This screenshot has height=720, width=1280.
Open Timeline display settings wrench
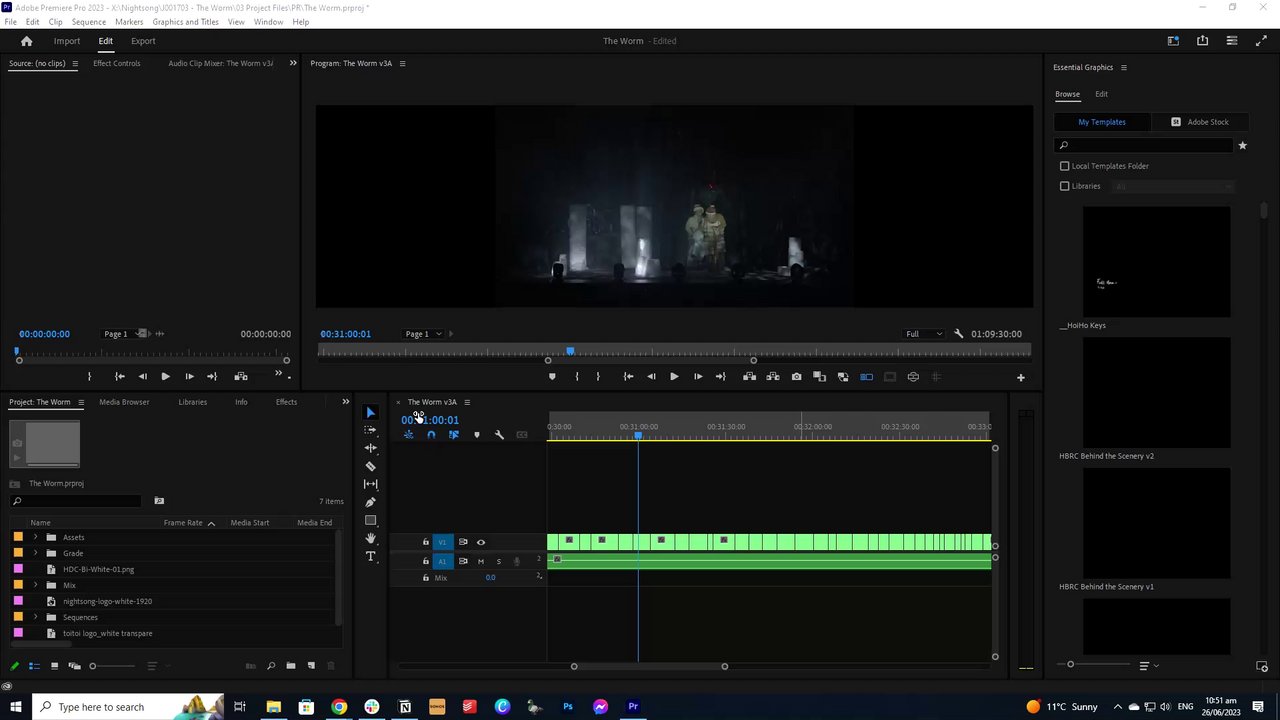tap(499, 435)
